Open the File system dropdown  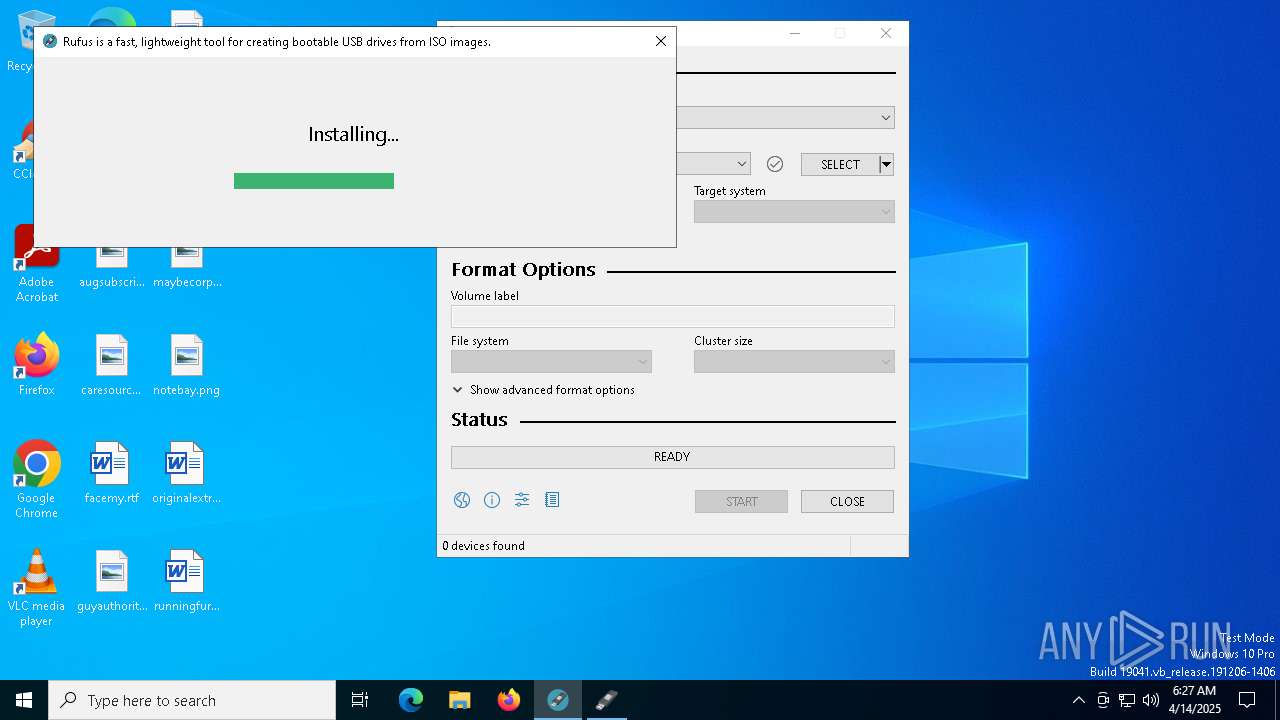551,361
